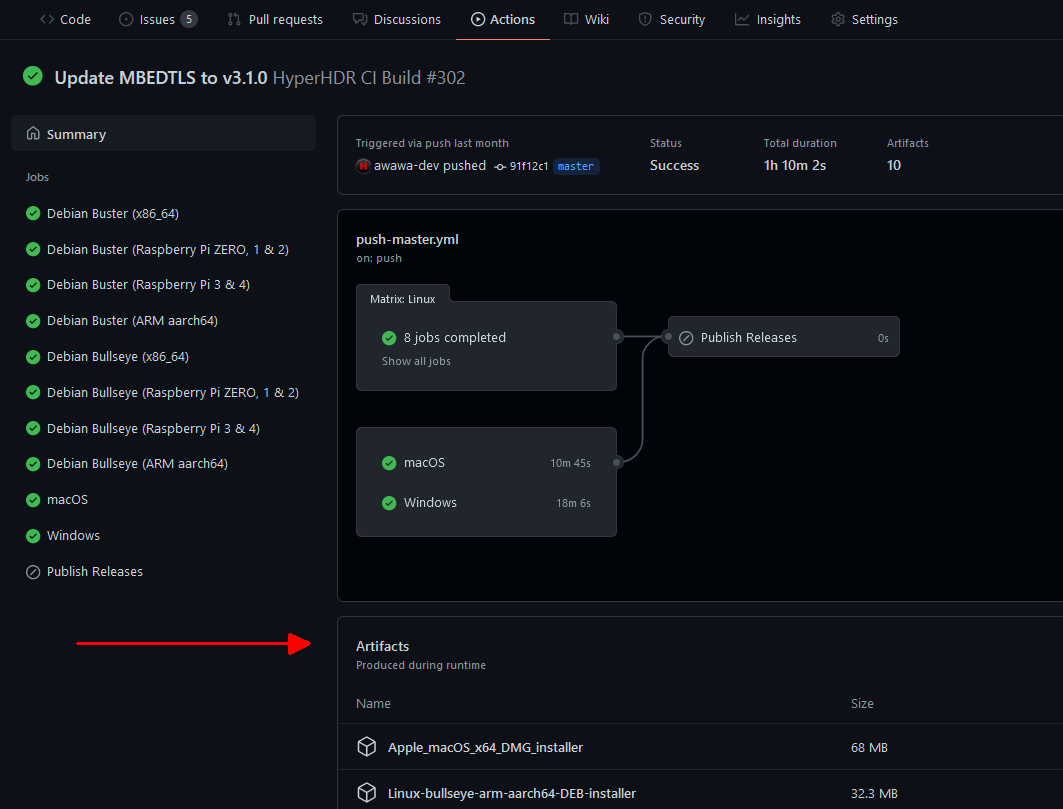
Task: Open the Code tab
Action: 65,20
